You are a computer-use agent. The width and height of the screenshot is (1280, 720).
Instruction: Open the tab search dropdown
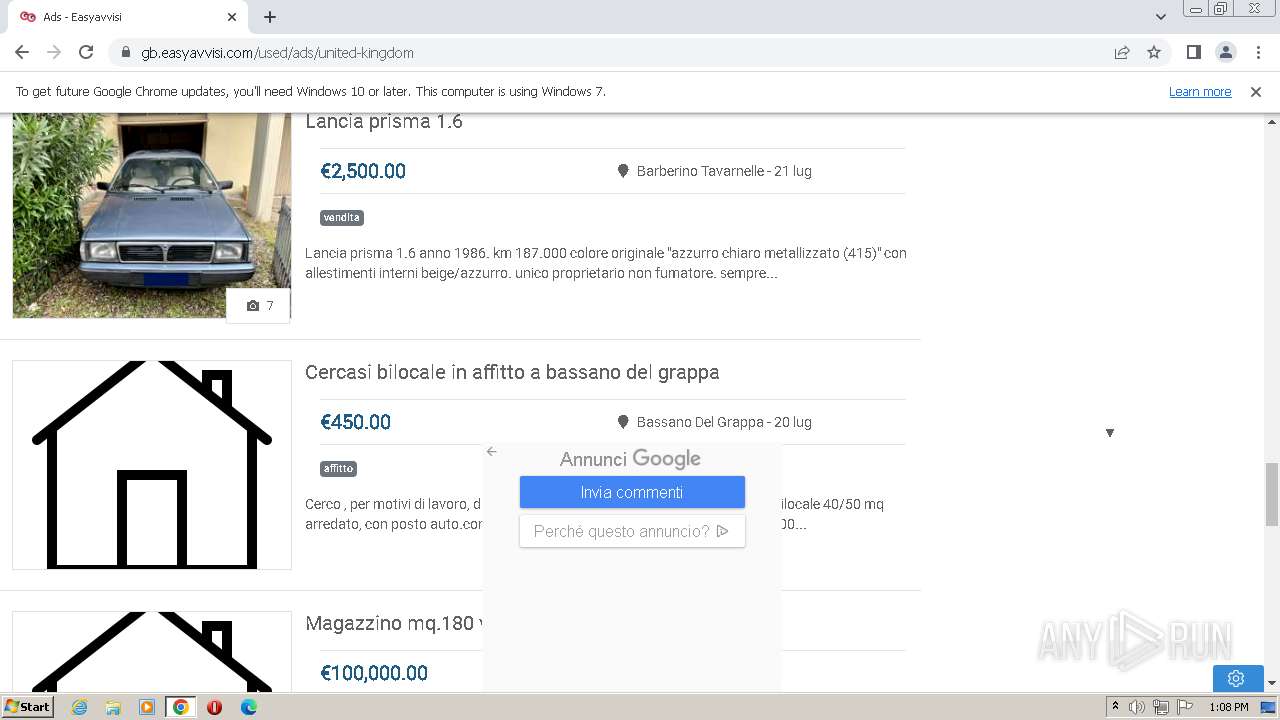click(1161, 17)
